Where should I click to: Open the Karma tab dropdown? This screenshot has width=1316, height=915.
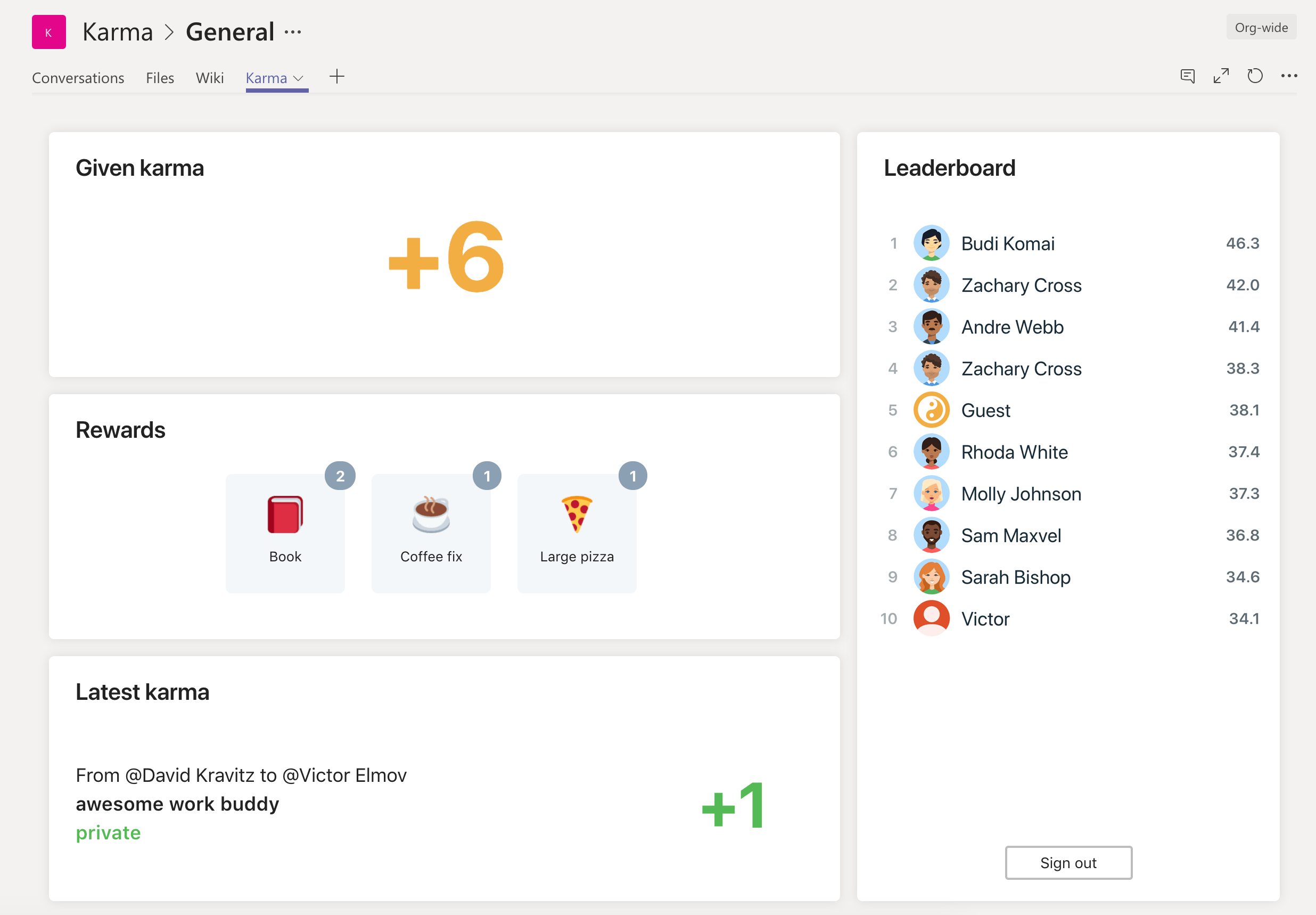click(x=299, y=78)
